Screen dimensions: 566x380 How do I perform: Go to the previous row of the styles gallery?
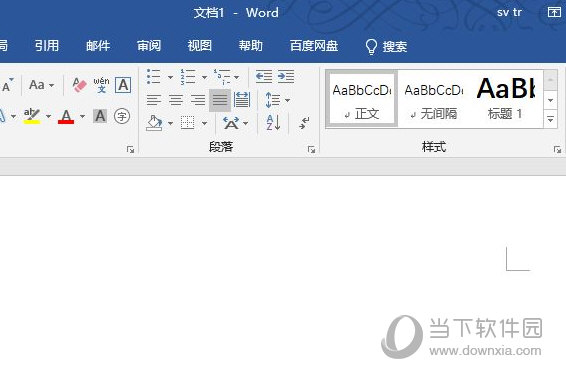tap(550, 80)
